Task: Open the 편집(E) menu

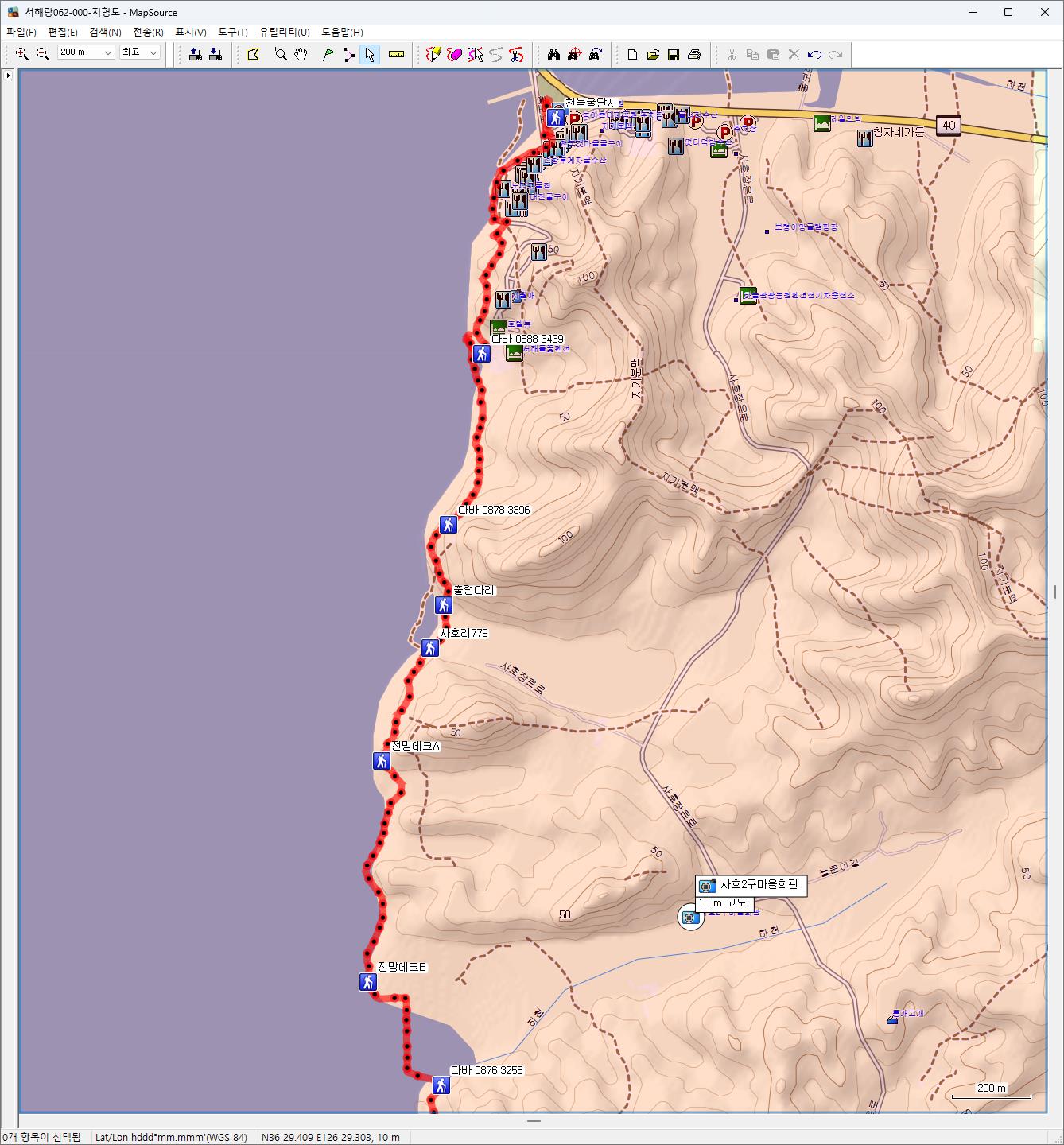Action: point(63,32)
